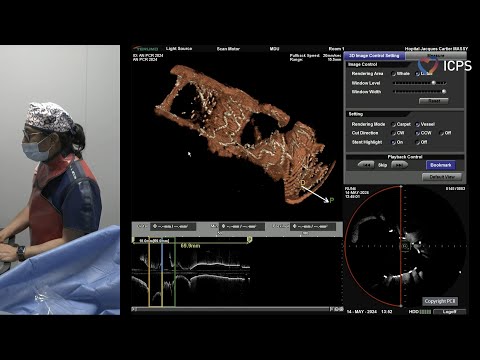The width and height of the screenshot is (480, 360).
Task: Click the left end handle of length bracket
Action: click(x=133, y=239)
